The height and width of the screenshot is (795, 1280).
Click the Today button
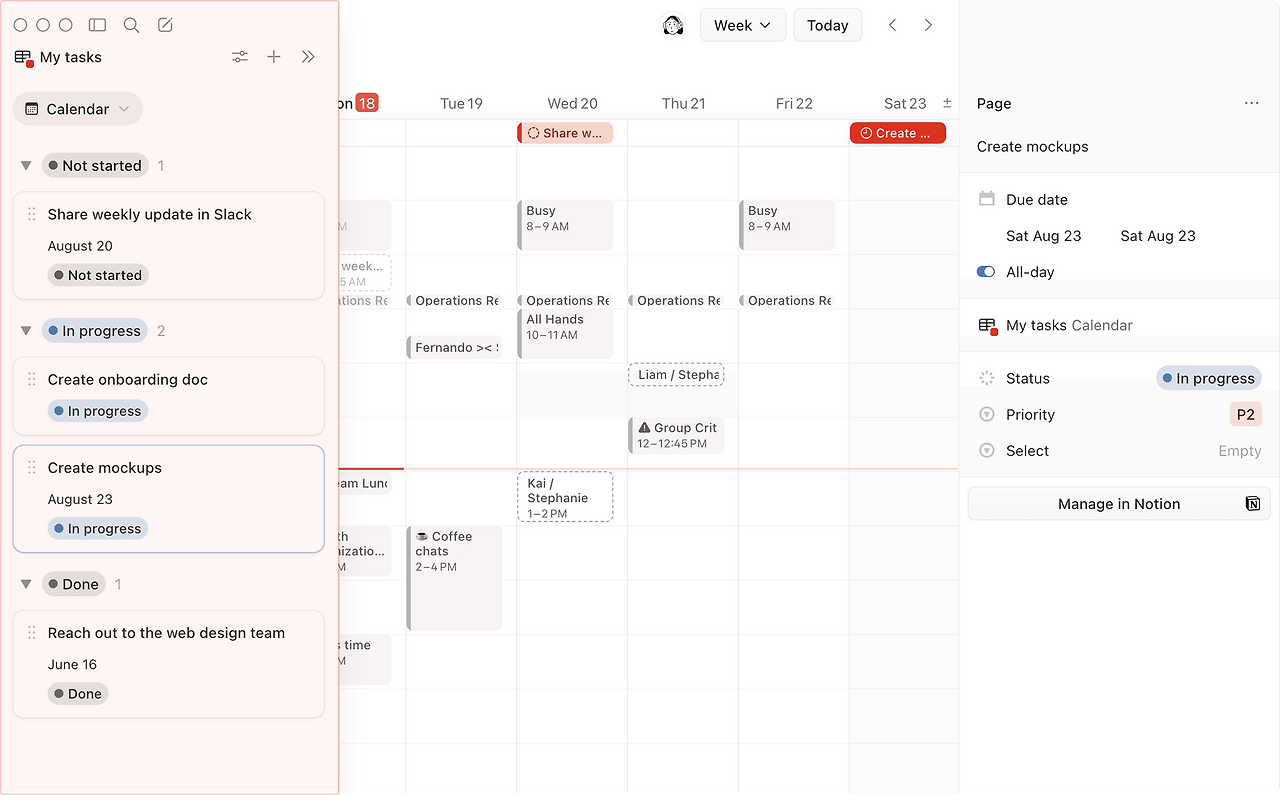pos(828,25)
